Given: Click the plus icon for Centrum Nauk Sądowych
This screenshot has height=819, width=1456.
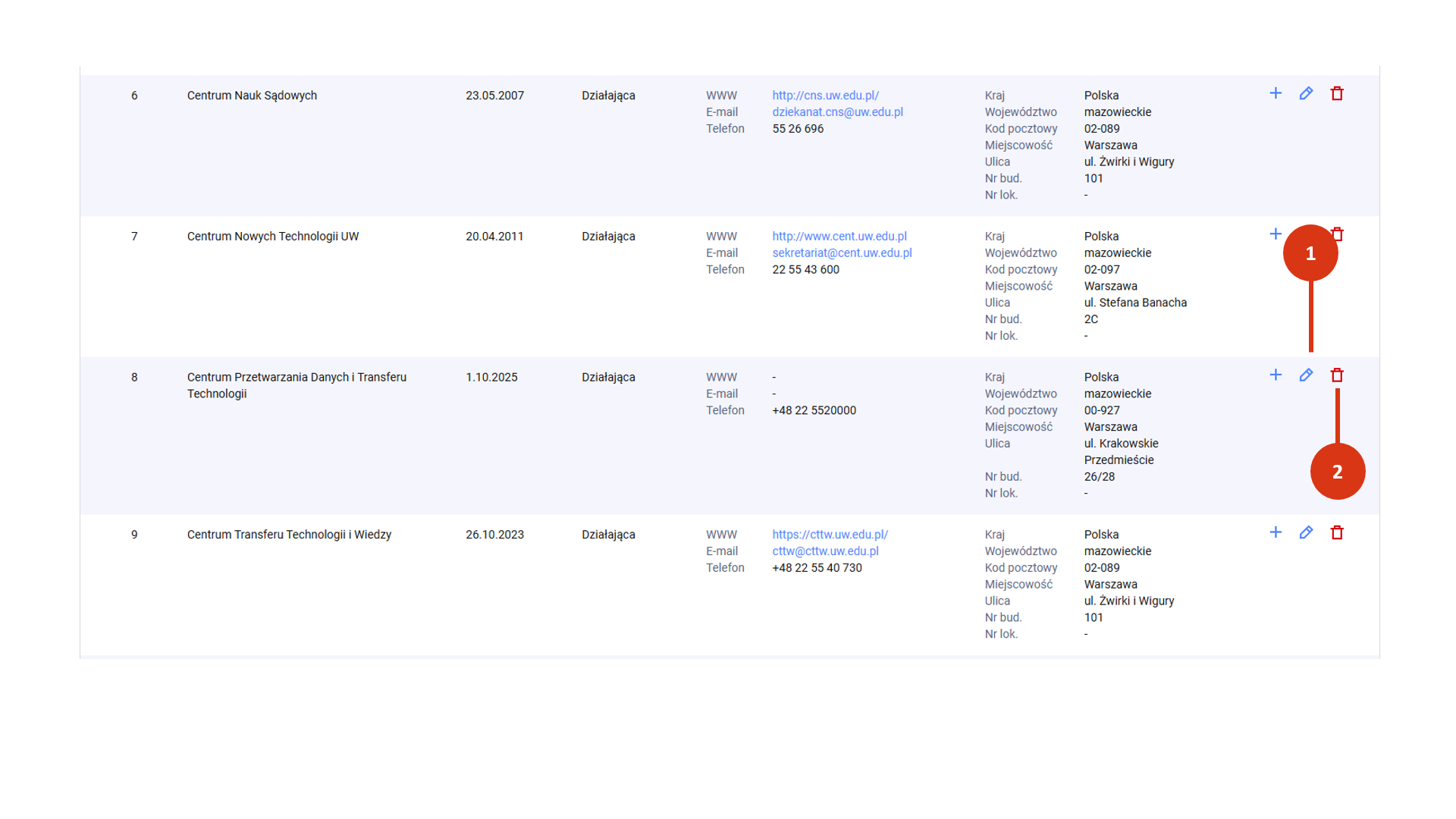Looking at the screenshot, I should click(x=1276, y=93).
